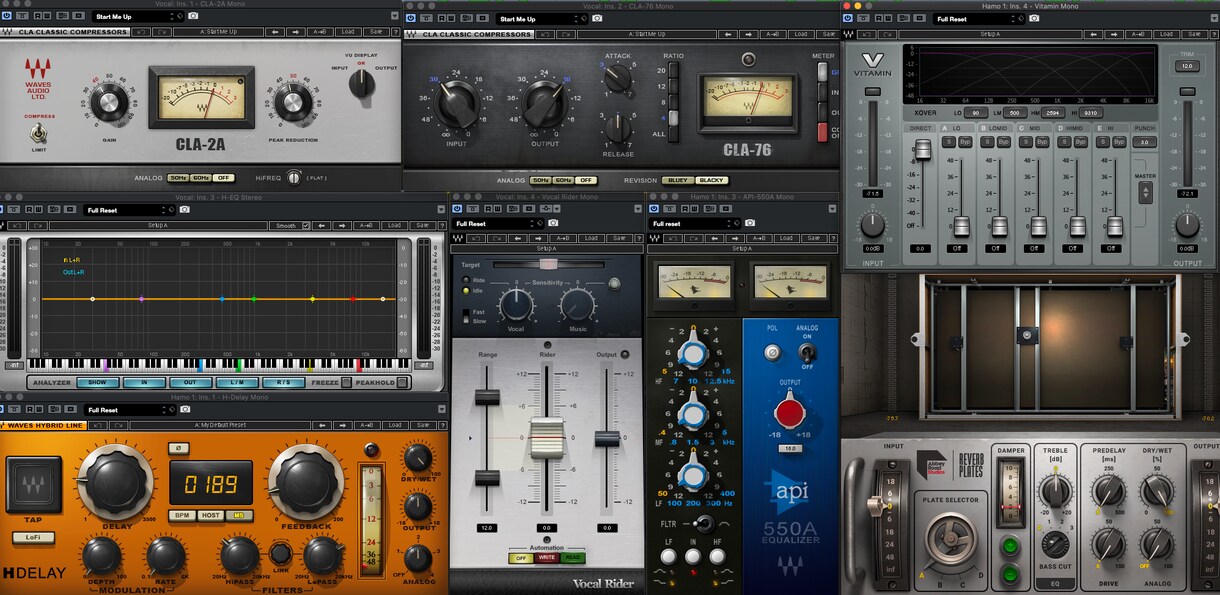Screen dimensions: 1220x595
Task: Select L / M mode in H-EQ analyzer
Action: (x=238, y=382)
